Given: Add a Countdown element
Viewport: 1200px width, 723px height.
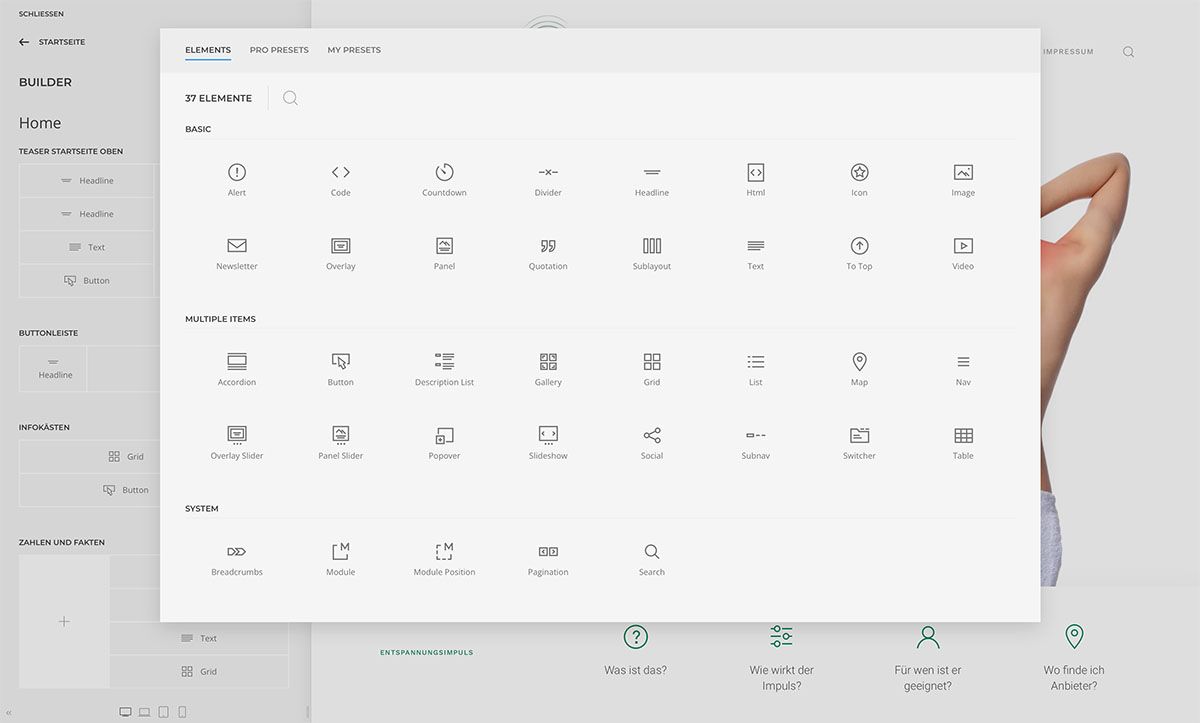Looking at the screenshot, I should coord(444,179).
